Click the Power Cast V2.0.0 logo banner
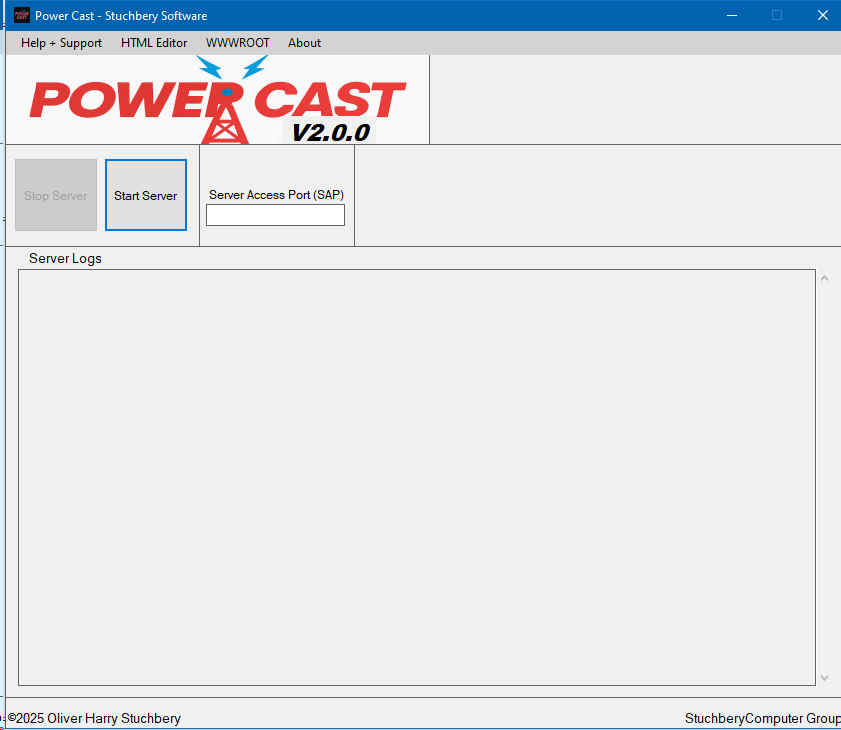 (217, 100)
